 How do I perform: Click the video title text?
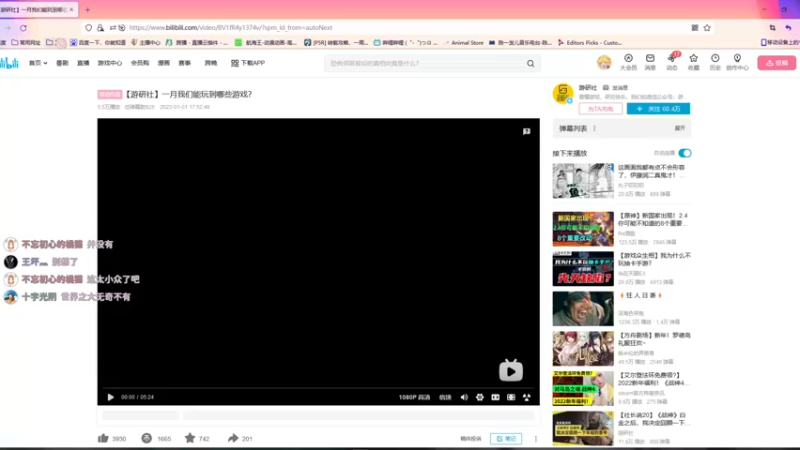click(x=188, y=94)
